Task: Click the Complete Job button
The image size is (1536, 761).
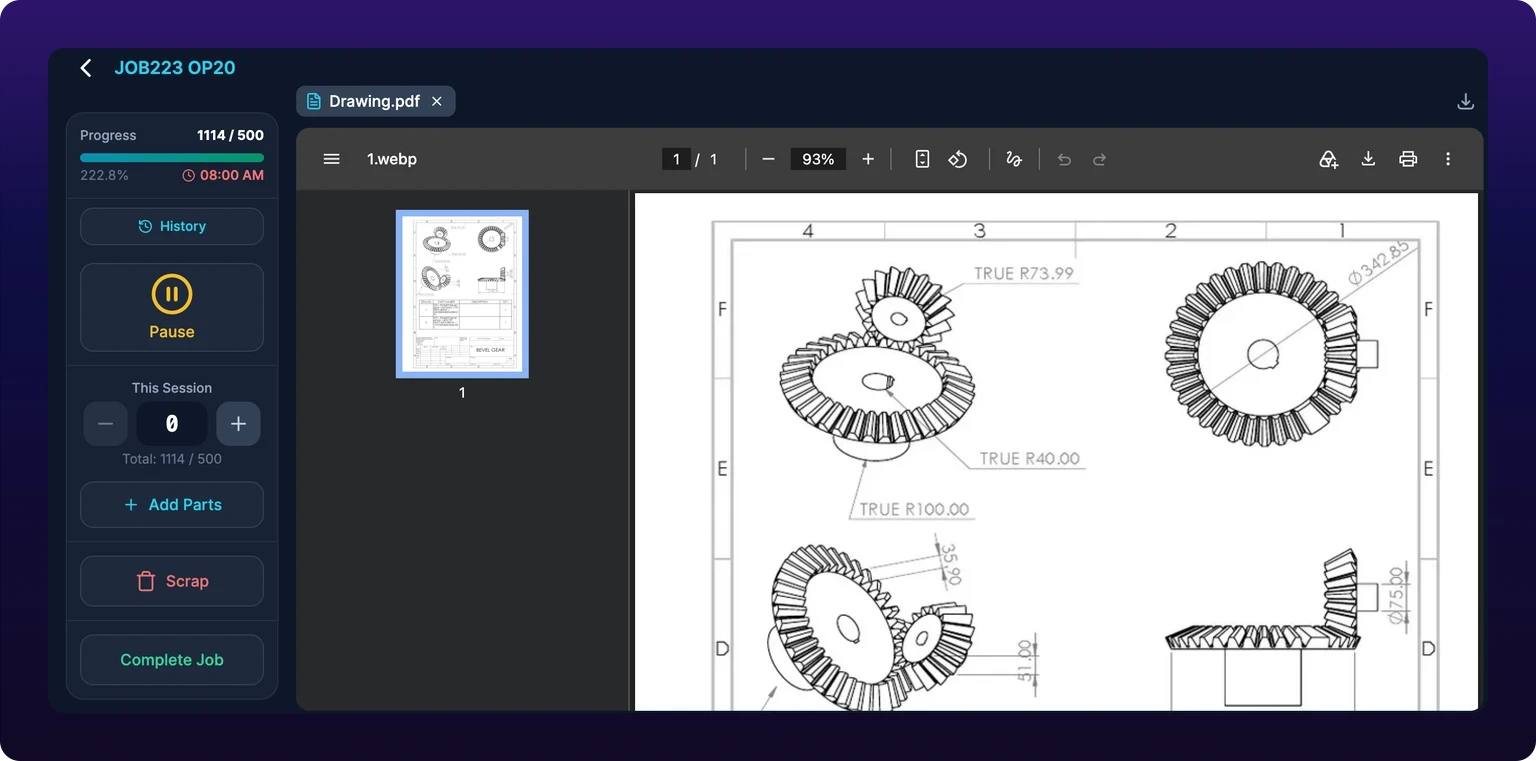Action: (172, 660)
